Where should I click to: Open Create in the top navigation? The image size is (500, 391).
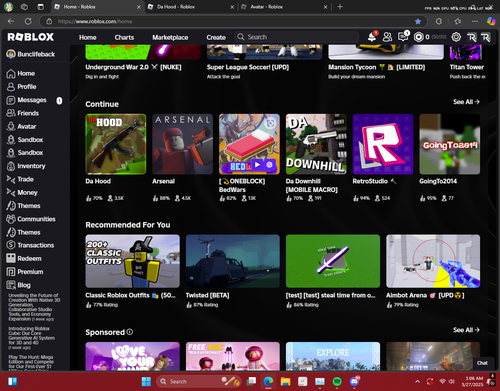[x=216, y=37]
